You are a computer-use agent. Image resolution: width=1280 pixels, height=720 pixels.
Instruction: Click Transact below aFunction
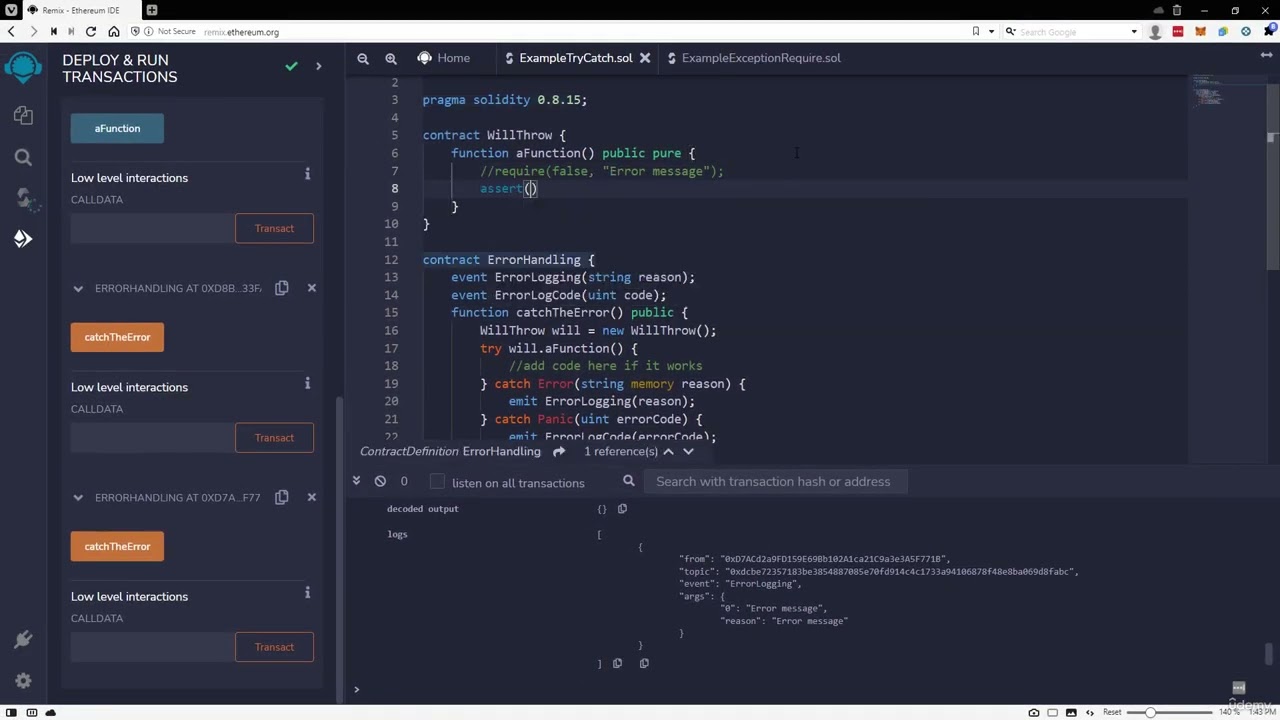coord(274,228)
